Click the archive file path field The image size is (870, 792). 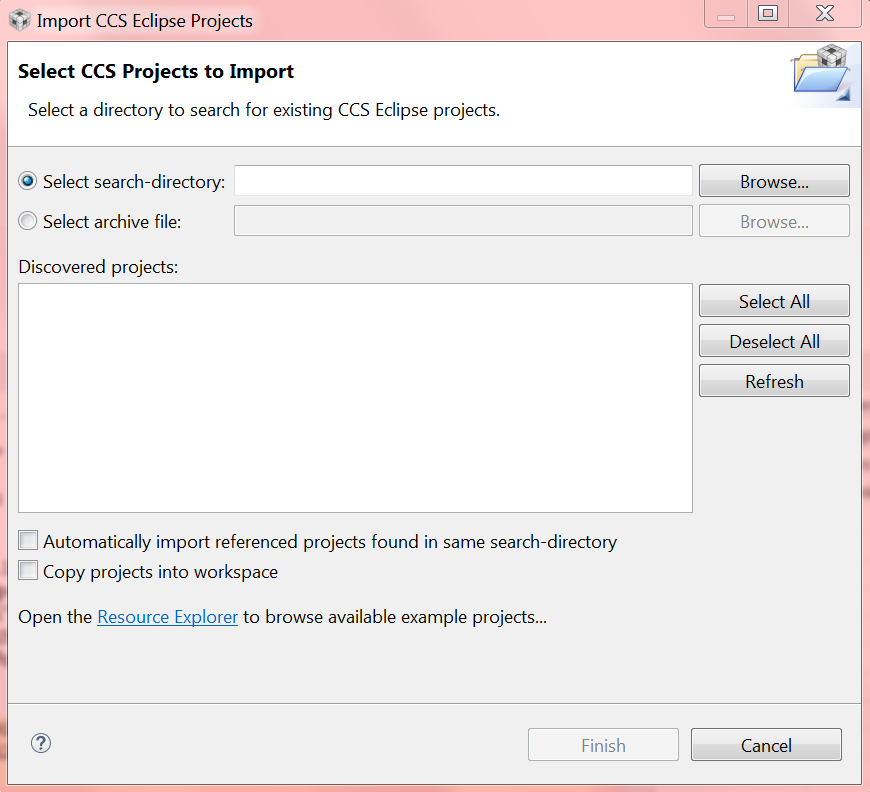[463, 221]
